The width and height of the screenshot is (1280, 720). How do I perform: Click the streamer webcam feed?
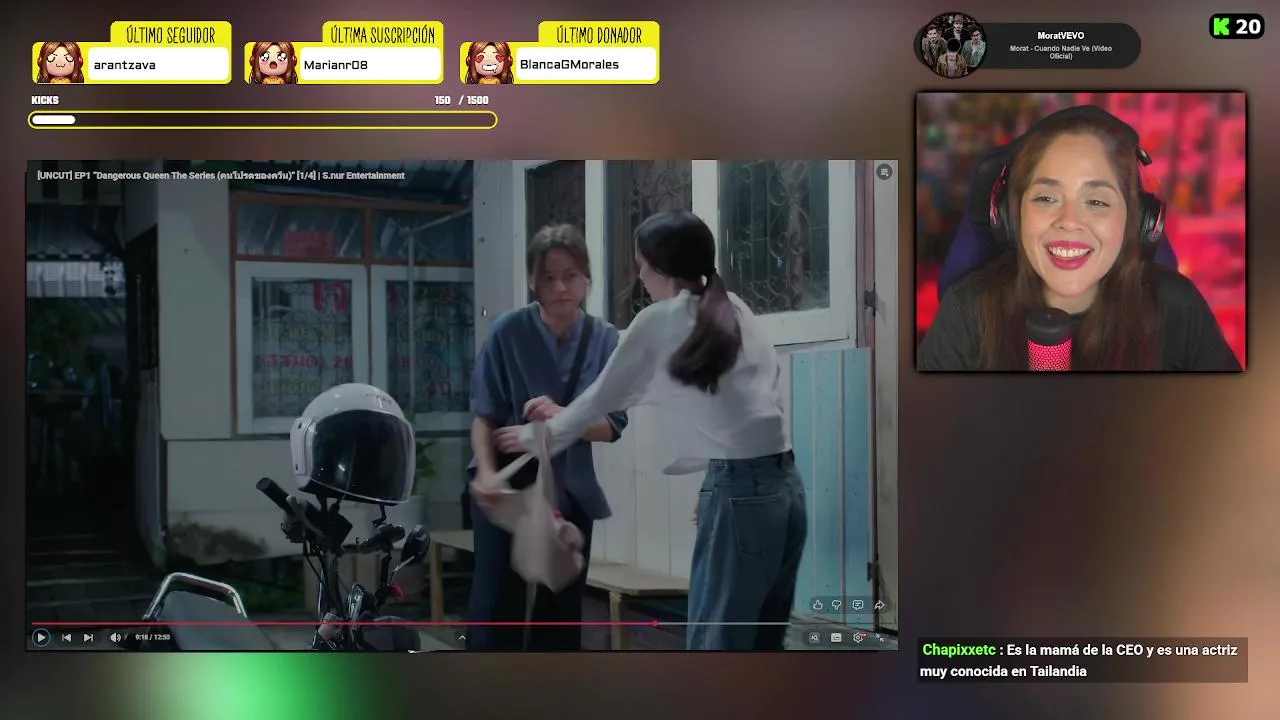1081,232
